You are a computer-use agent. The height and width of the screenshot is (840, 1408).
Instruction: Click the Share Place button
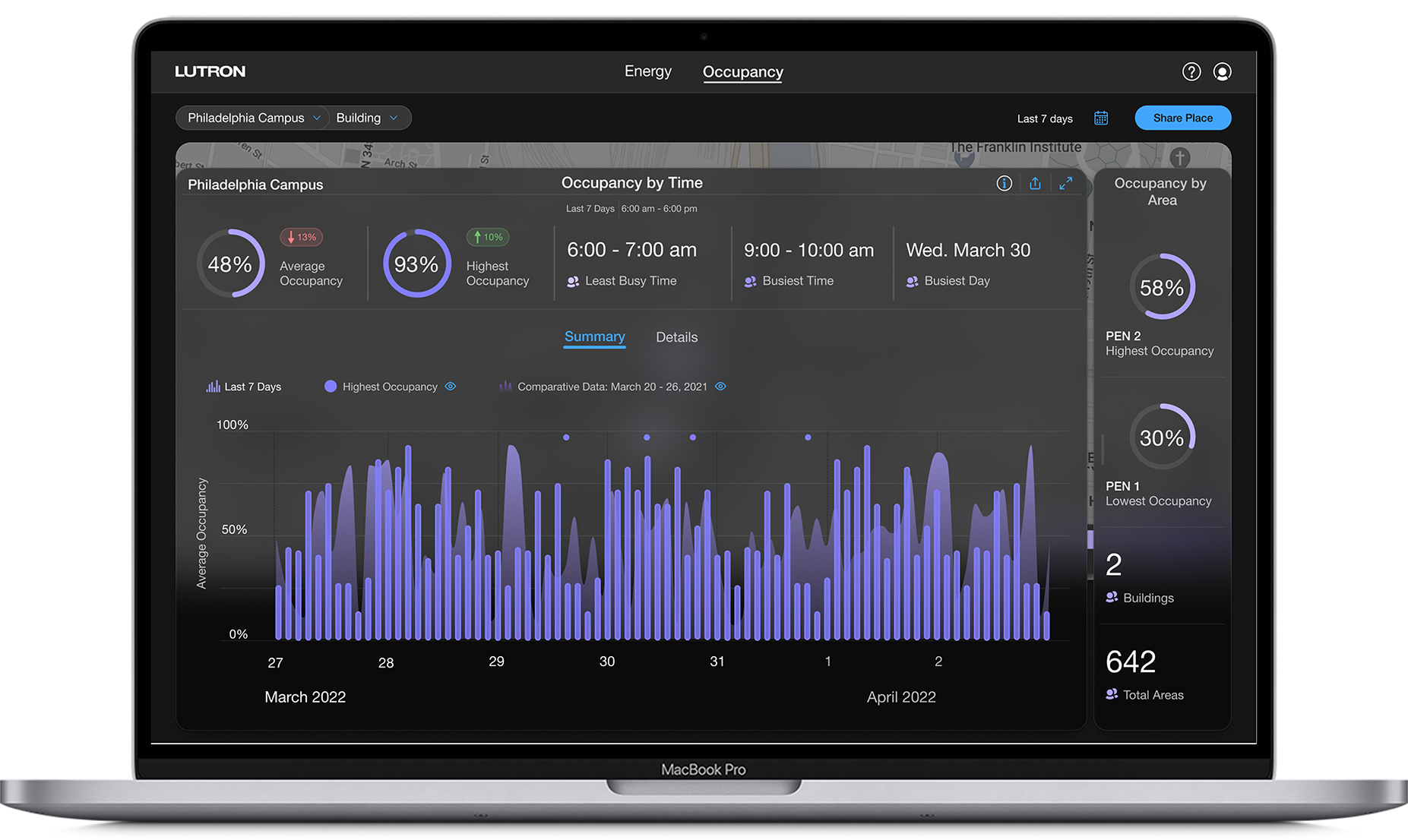pos(1183,118)
